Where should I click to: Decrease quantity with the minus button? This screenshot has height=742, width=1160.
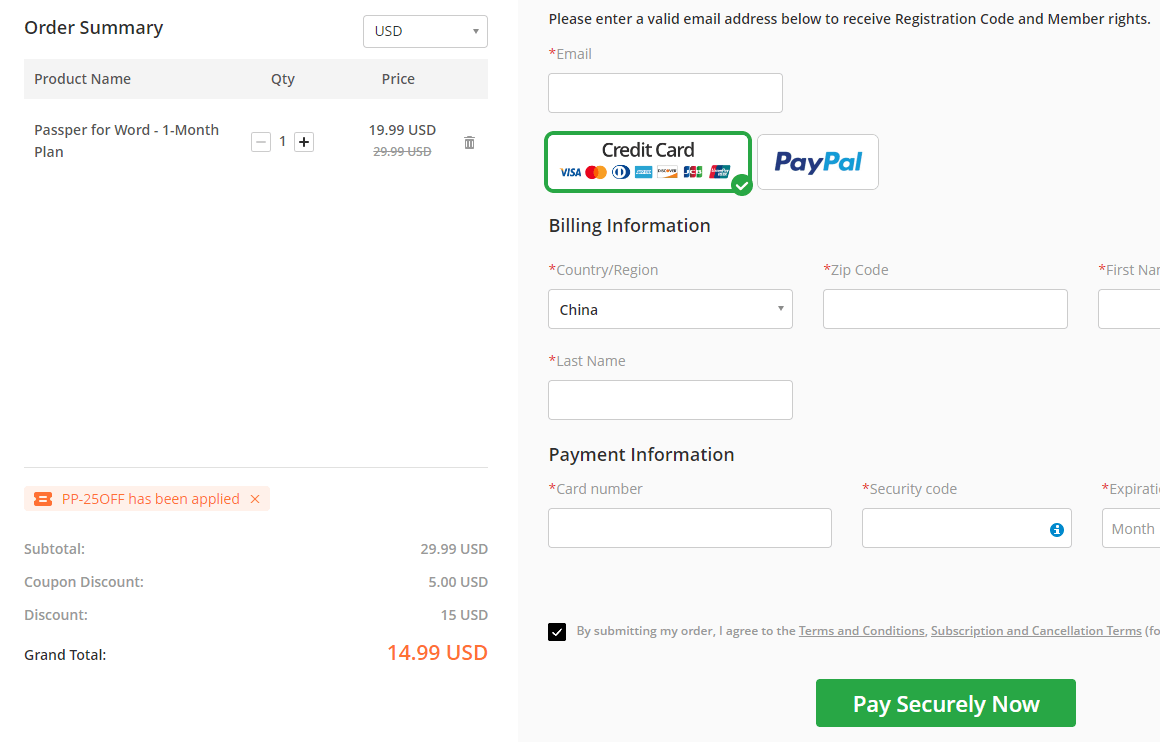[x=260, y=141]
